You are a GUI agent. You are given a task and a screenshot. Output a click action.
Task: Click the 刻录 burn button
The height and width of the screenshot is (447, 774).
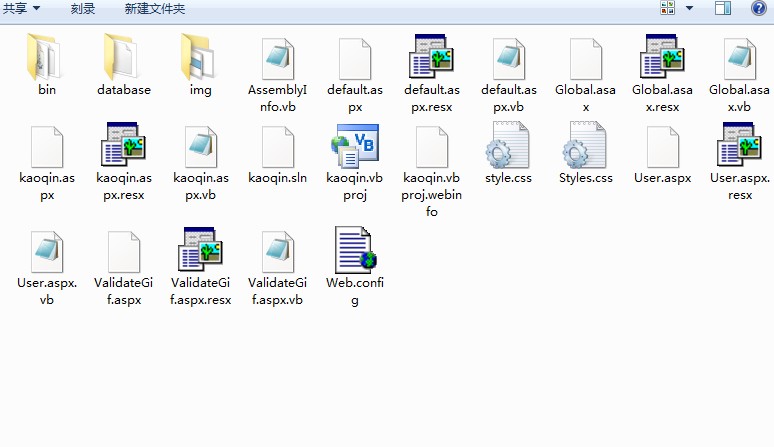pyautogui.click(x=82, y=8)
